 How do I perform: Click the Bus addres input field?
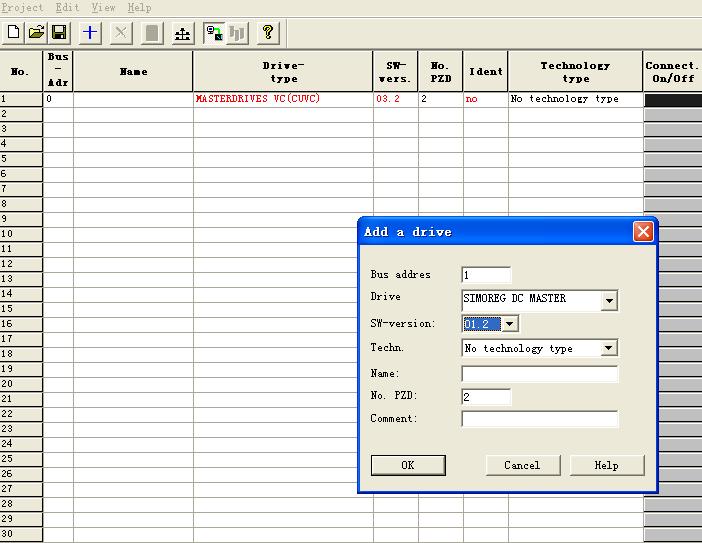[x=486, y=275]
